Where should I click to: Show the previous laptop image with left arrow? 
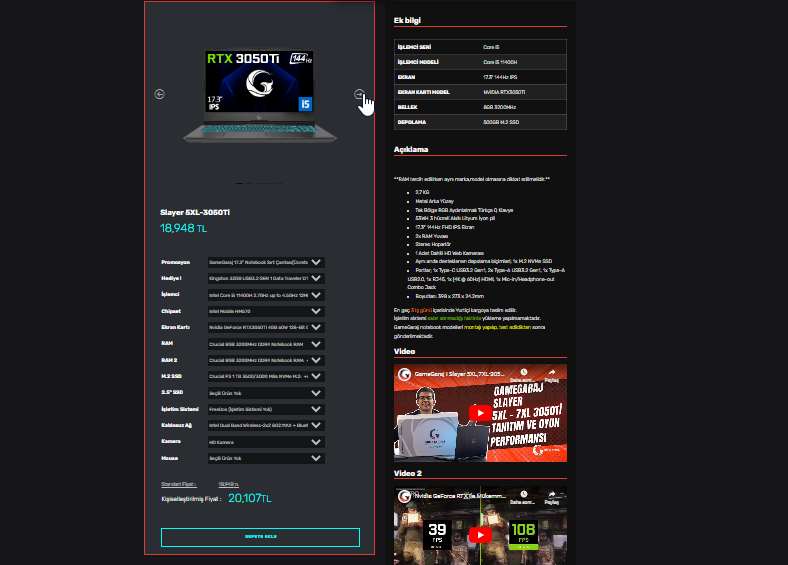[x=159, y=94]
